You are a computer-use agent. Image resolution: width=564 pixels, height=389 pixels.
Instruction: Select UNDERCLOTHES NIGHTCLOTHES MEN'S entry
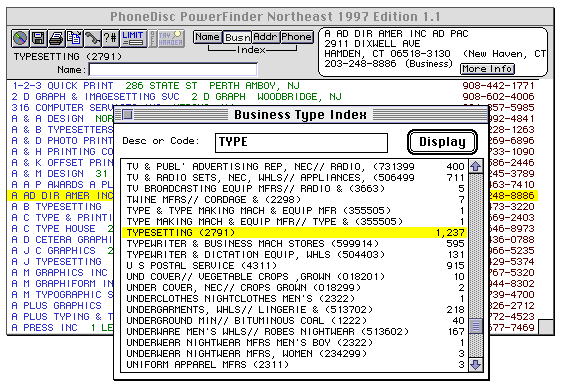(294, 299)
